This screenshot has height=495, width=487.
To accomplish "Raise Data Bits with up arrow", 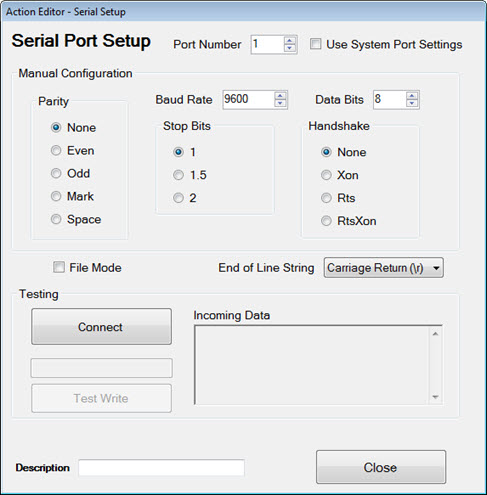I will pyautogui.click(x=412, y=96).
